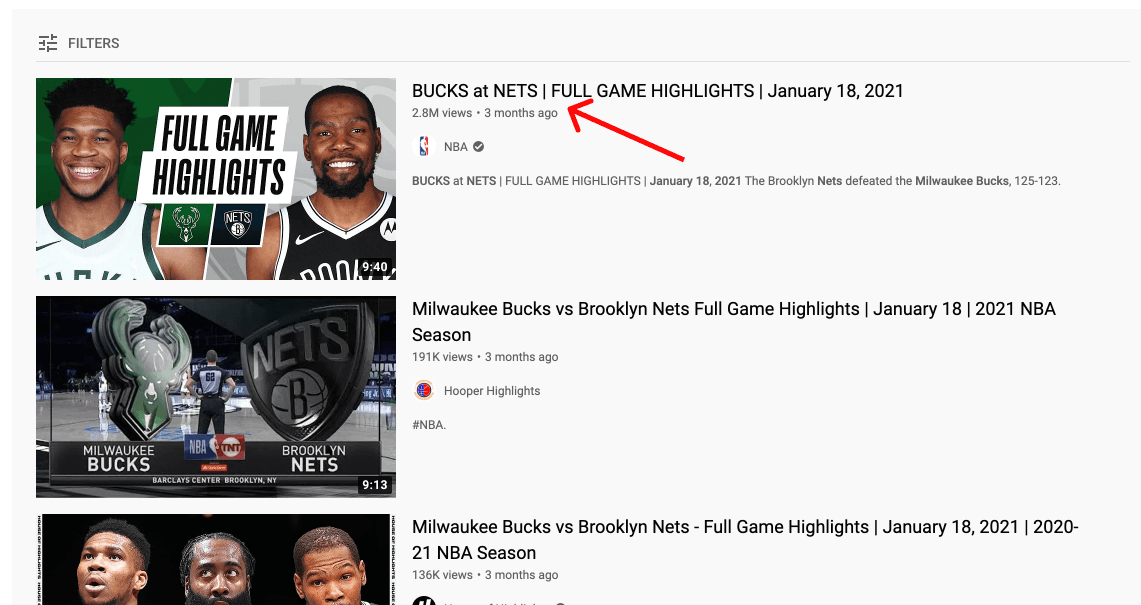Click 2.8M views metadata line
Screen dimensions: 1141x605
(x=485, y=113)
